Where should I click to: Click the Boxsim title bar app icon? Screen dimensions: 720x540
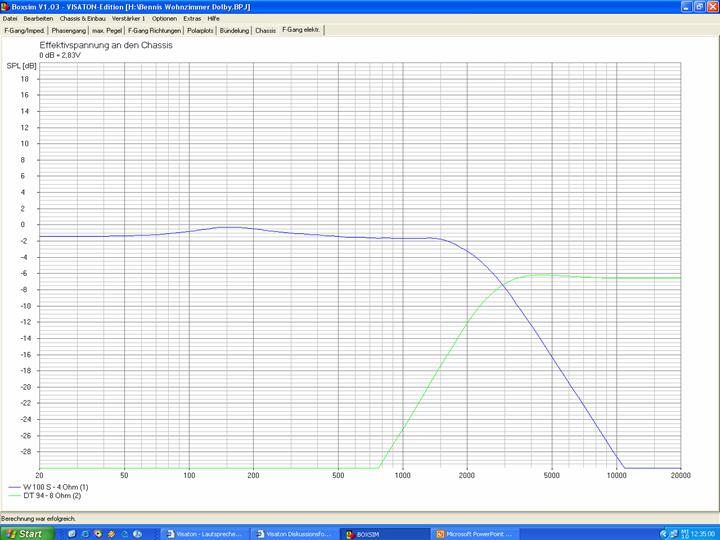[x=6, y=6]
